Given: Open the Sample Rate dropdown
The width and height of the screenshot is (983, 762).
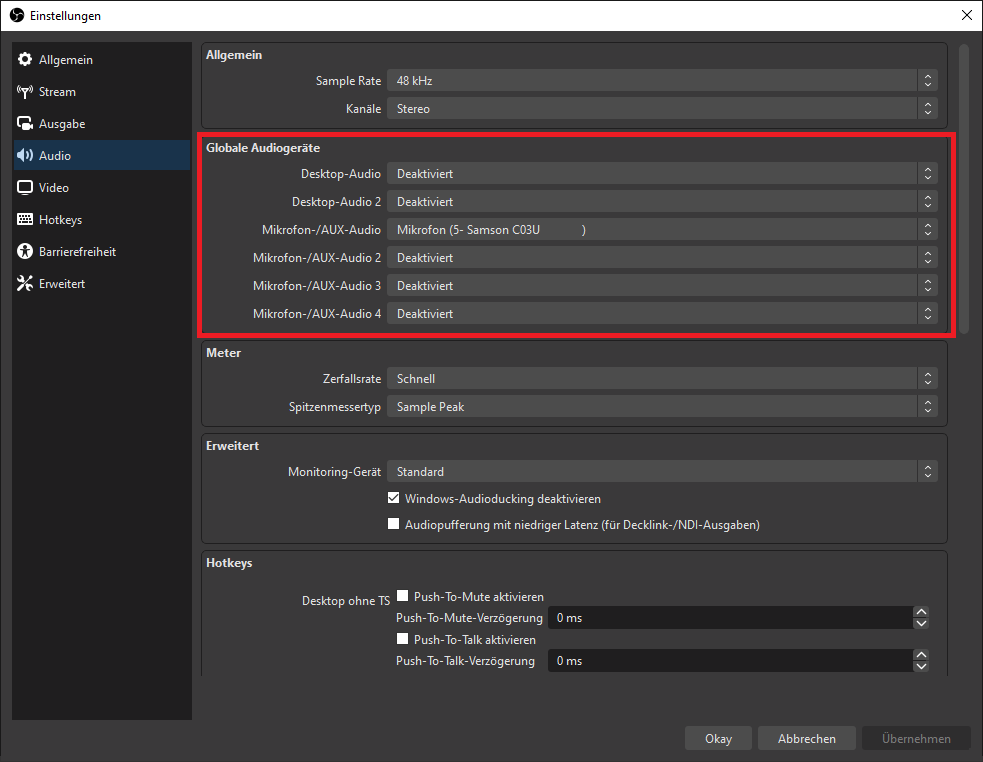Looking at the screenshot, I should click(661, 81).
